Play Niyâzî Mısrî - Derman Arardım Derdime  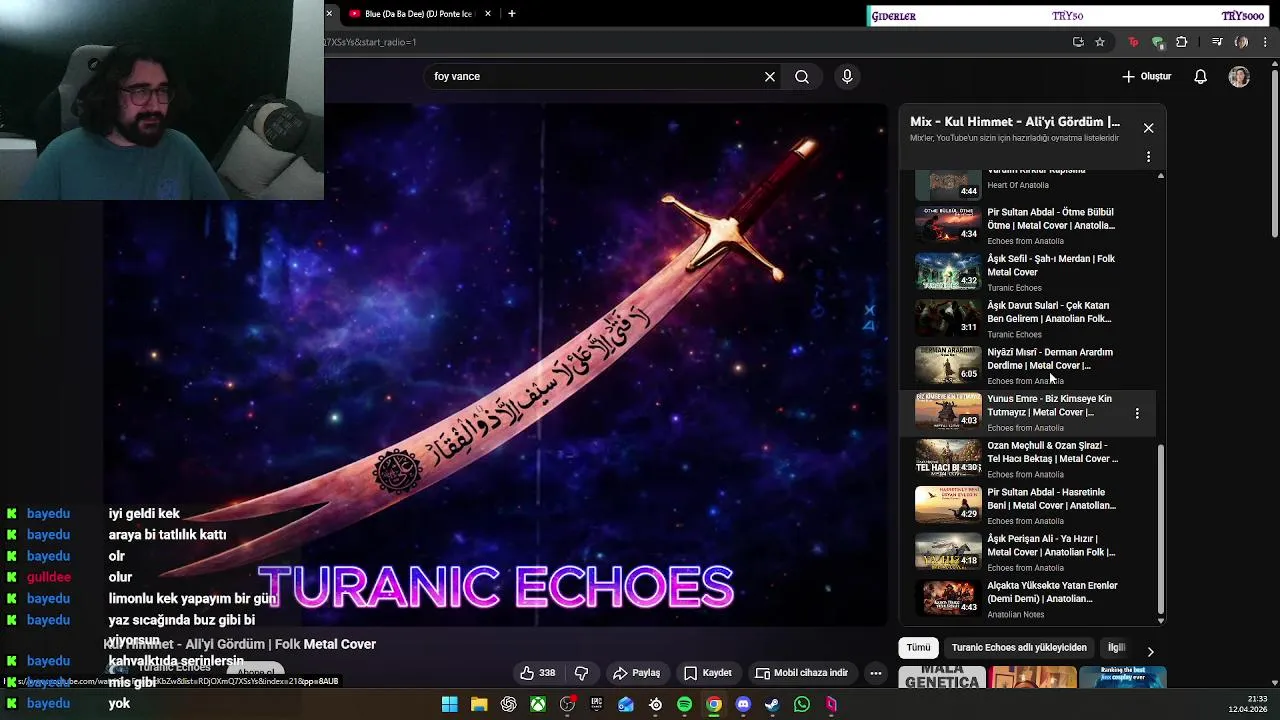tap(1030, 365)
